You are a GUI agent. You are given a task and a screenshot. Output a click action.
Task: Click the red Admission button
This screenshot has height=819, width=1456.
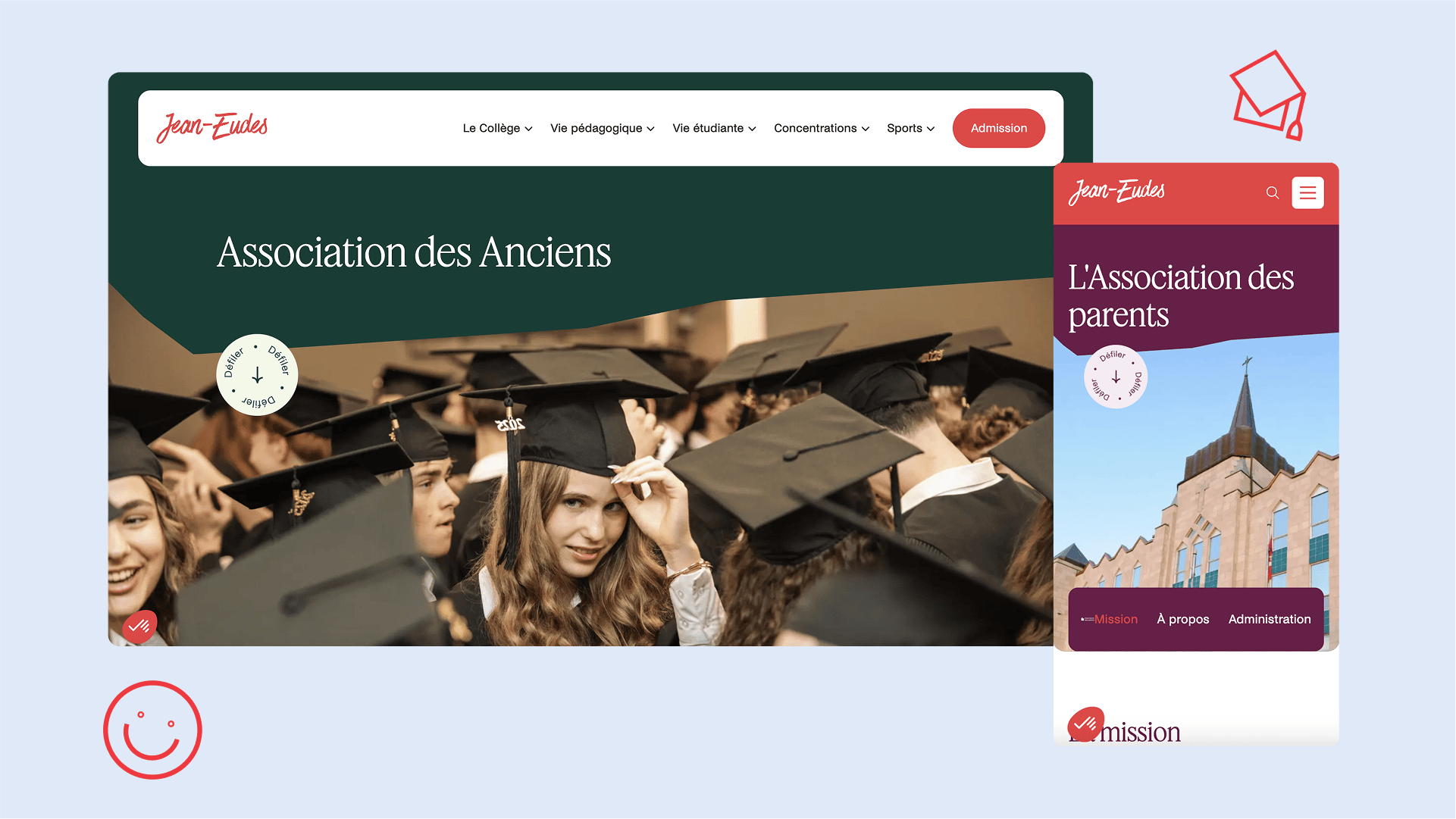pos(999,128)
